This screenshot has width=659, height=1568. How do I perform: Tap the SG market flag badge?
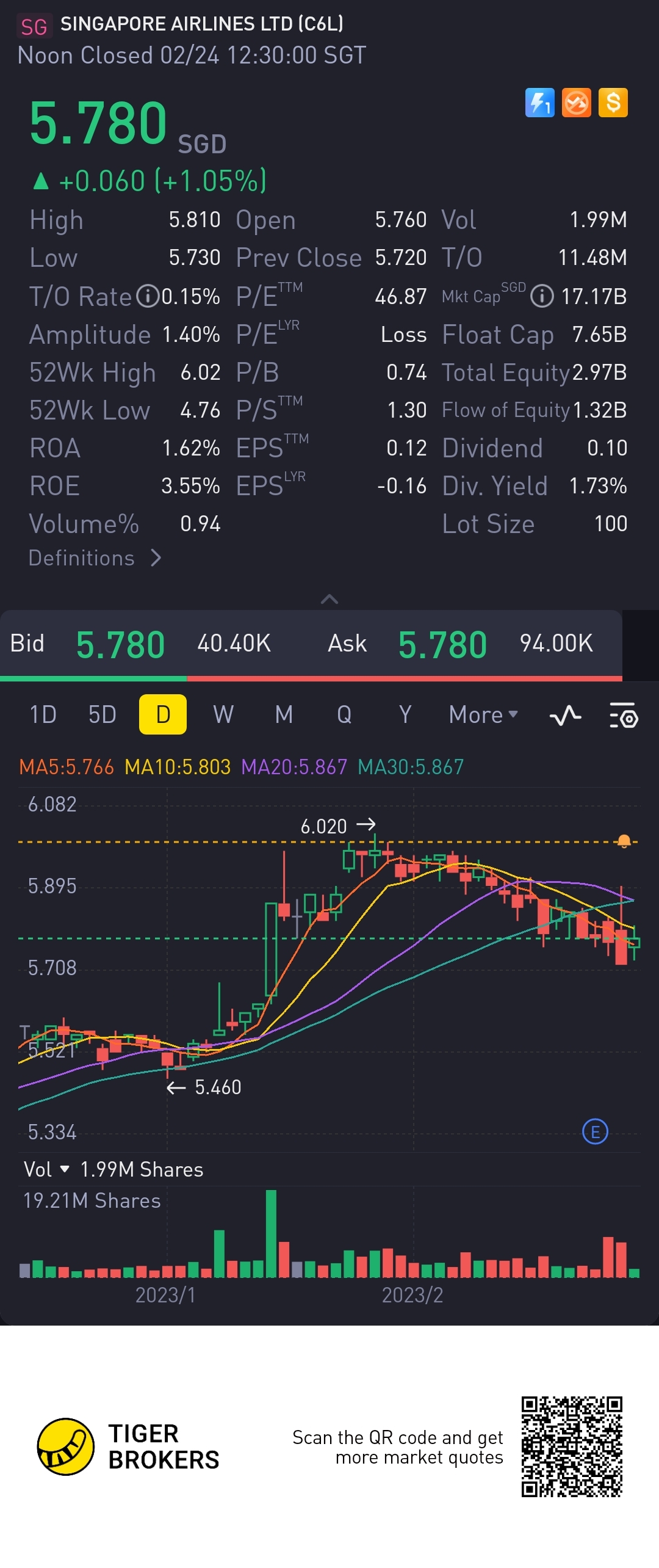click(34, 26)
